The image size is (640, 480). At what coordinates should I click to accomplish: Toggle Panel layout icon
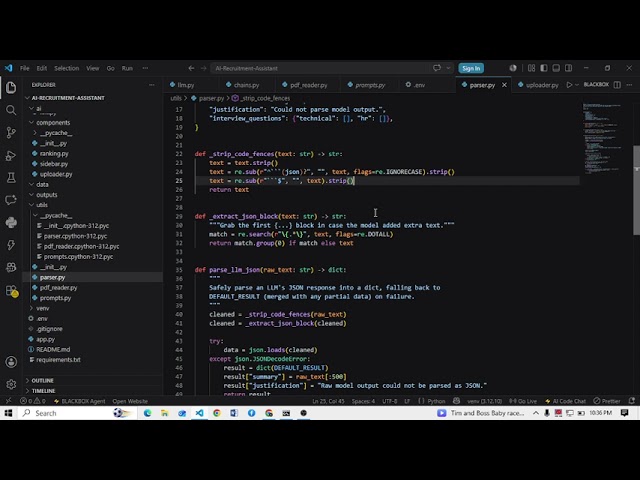click(556, 68)
